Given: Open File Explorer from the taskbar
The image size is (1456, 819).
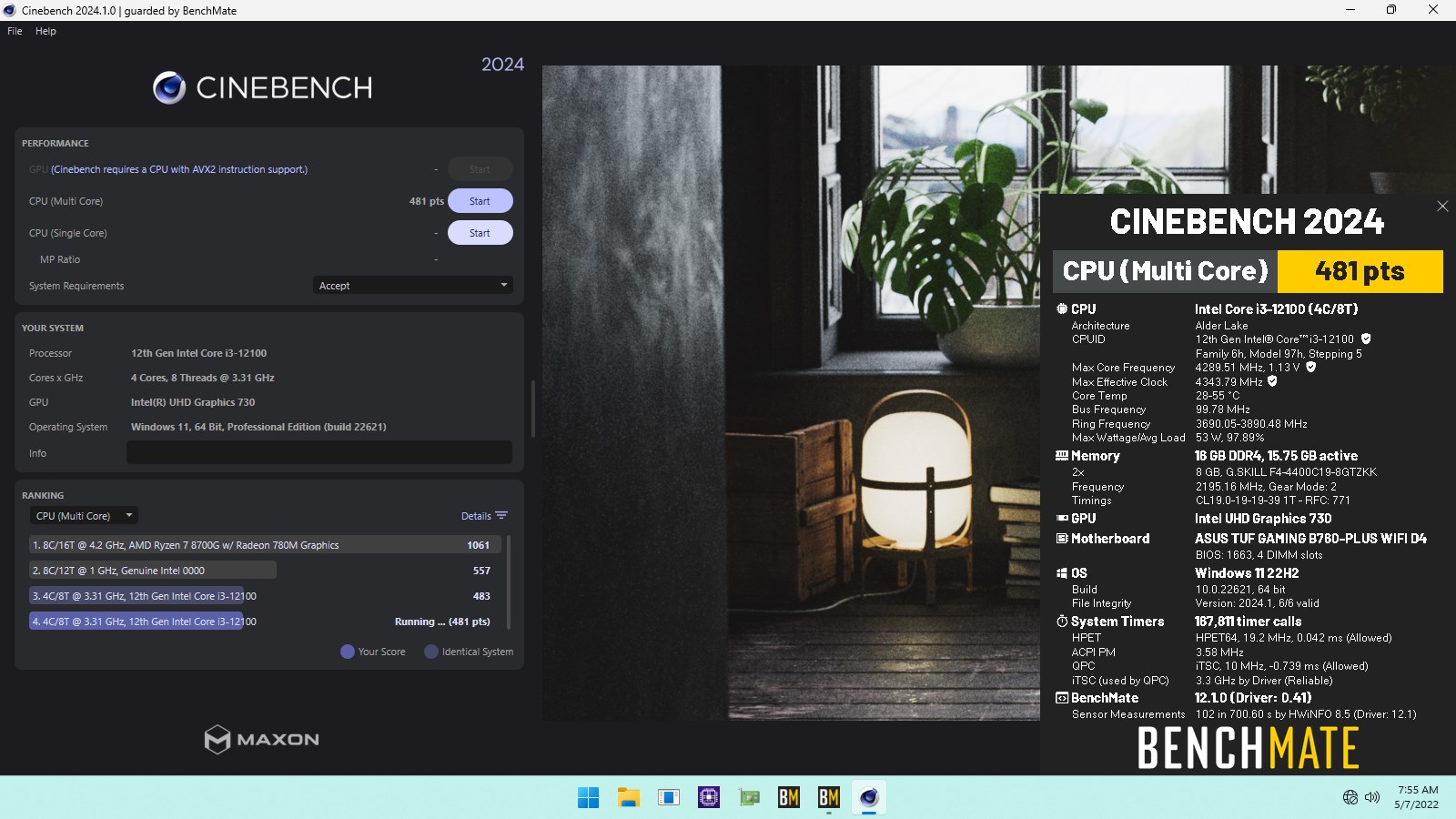Looking at the screenshot, I should click(x=628, y=797).
